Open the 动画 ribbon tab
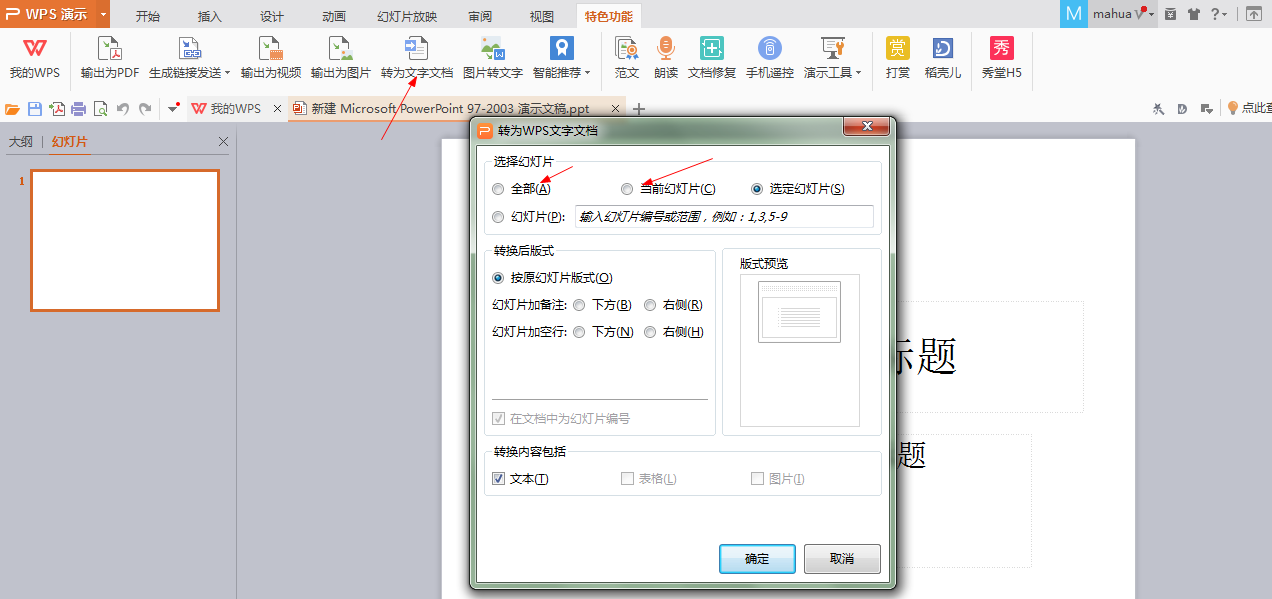Viewport: 1272px width, 599px height. click(x=334, y=16)
